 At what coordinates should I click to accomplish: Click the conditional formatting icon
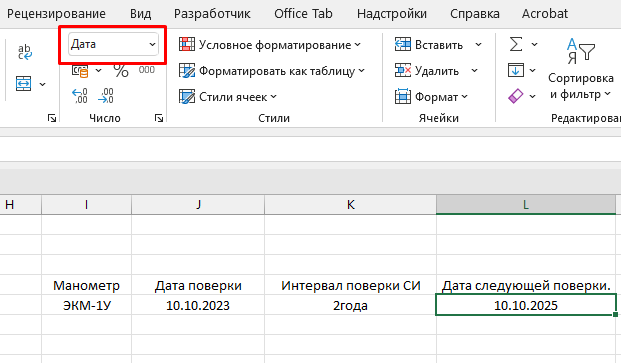point(187,44)
